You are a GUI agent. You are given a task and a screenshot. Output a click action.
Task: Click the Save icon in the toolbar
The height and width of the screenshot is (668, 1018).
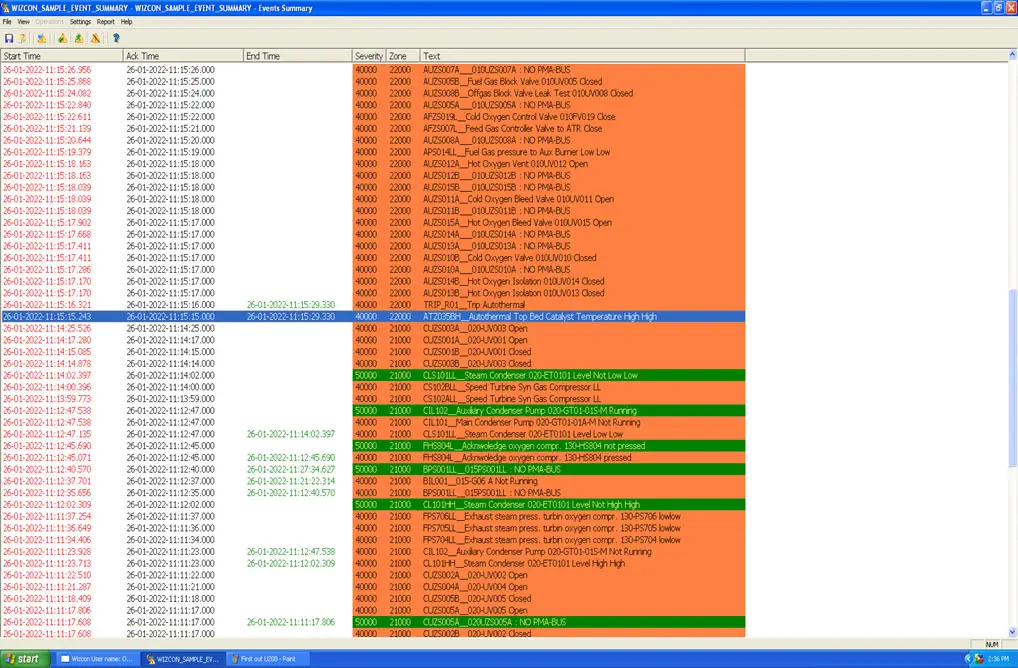pyautogui.click(x=9, y=38)
